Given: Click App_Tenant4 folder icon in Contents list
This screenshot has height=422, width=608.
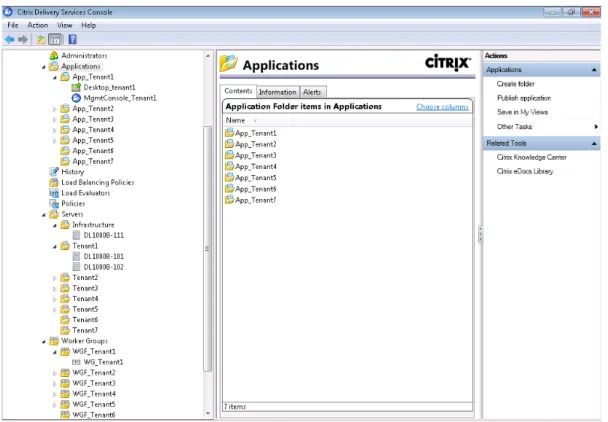Looking at the screenshot, I should (230, 166).
